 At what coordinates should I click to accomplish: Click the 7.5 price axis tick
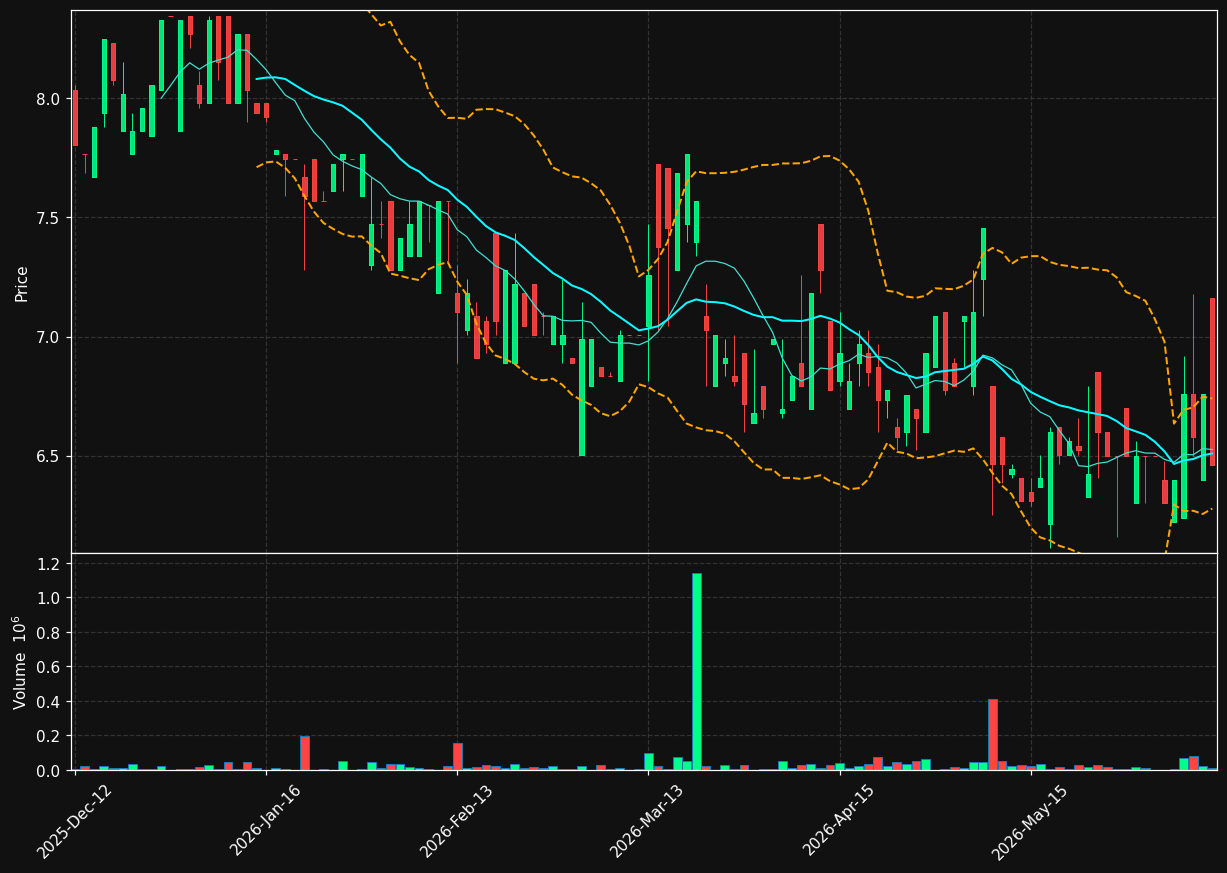click(50, 218)
